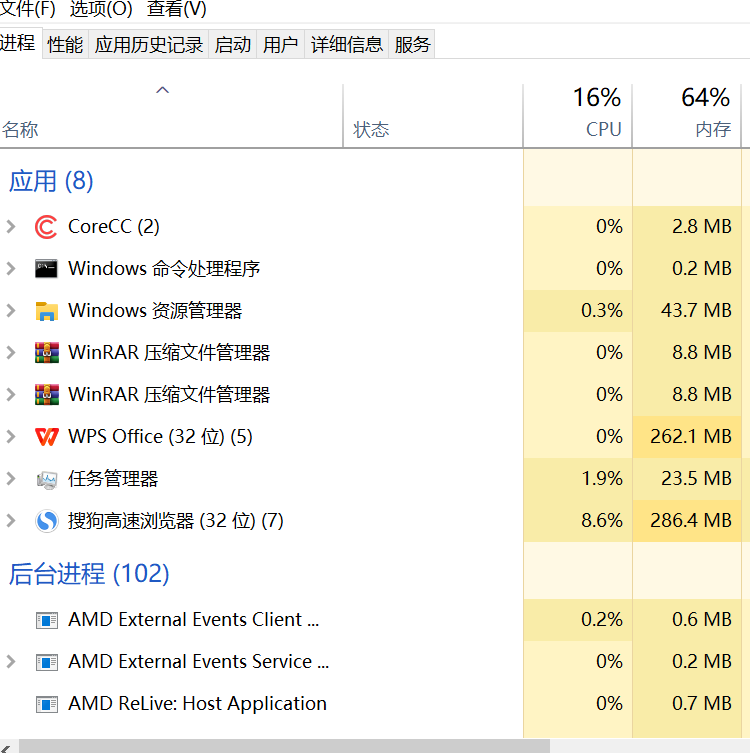Sort by the 16% CPU column header

tap(578, 115)
